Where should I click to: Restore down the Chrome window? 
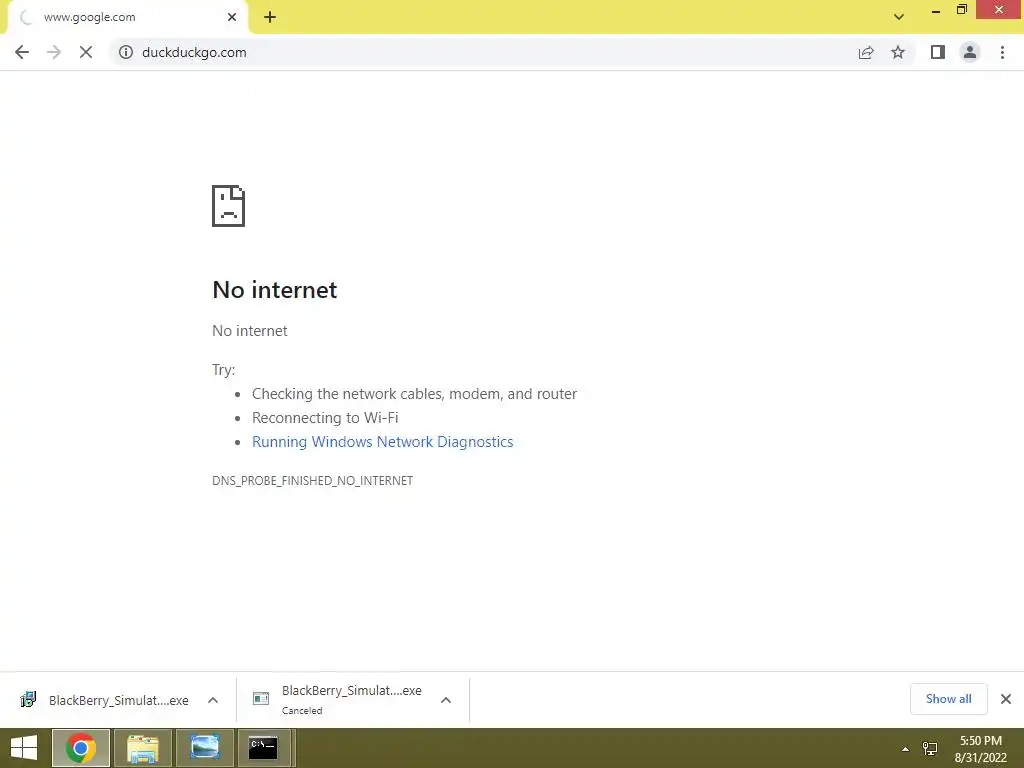point(961,10)
